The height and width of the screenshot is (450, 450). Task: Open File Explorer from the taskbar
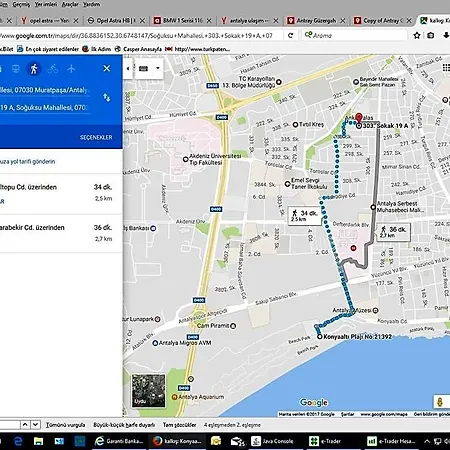coord(38,441)
